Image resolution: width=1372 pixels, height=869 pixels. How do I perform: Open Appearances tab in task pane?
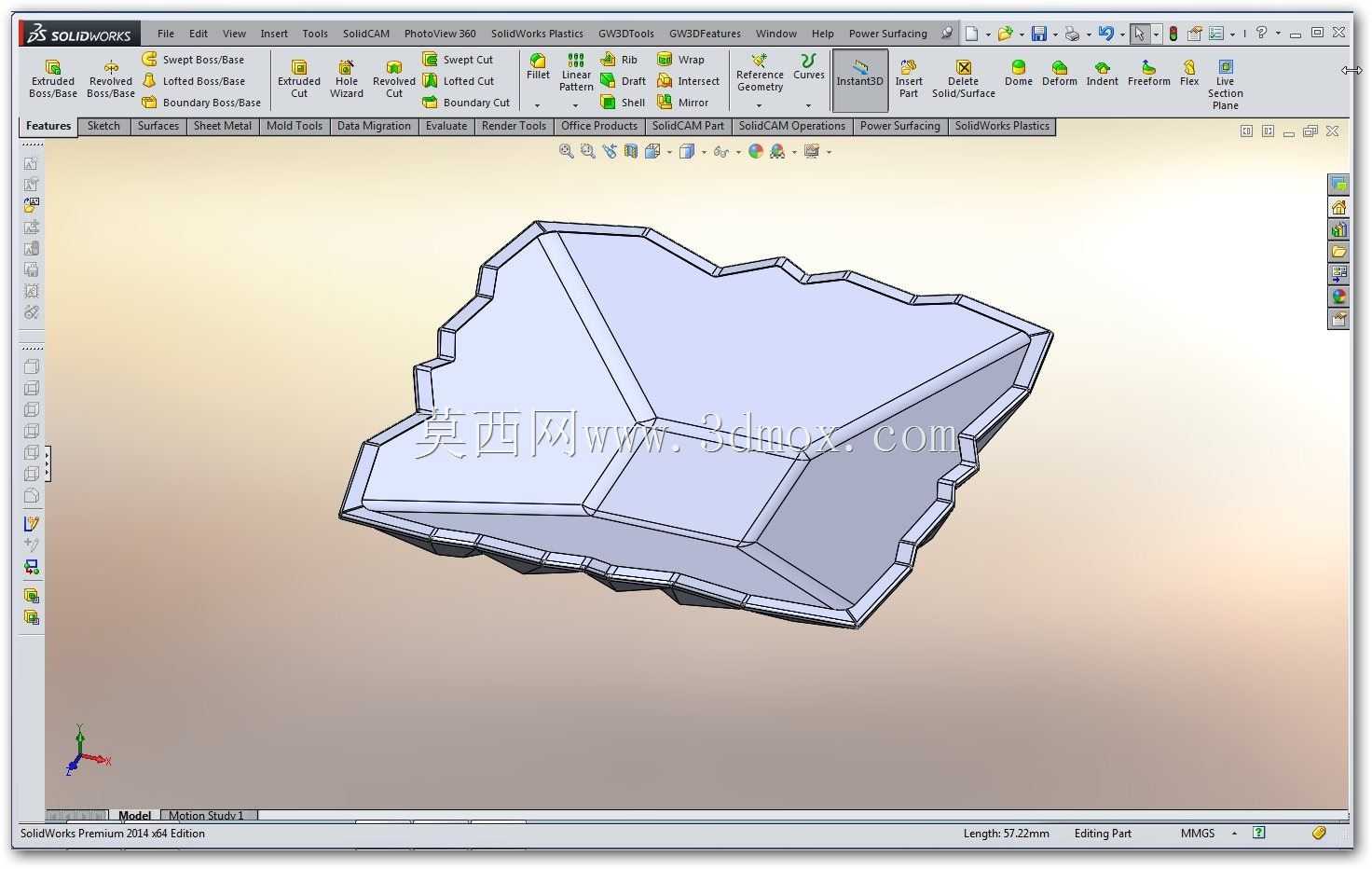pyautogui.click(x=1339, y=297)
